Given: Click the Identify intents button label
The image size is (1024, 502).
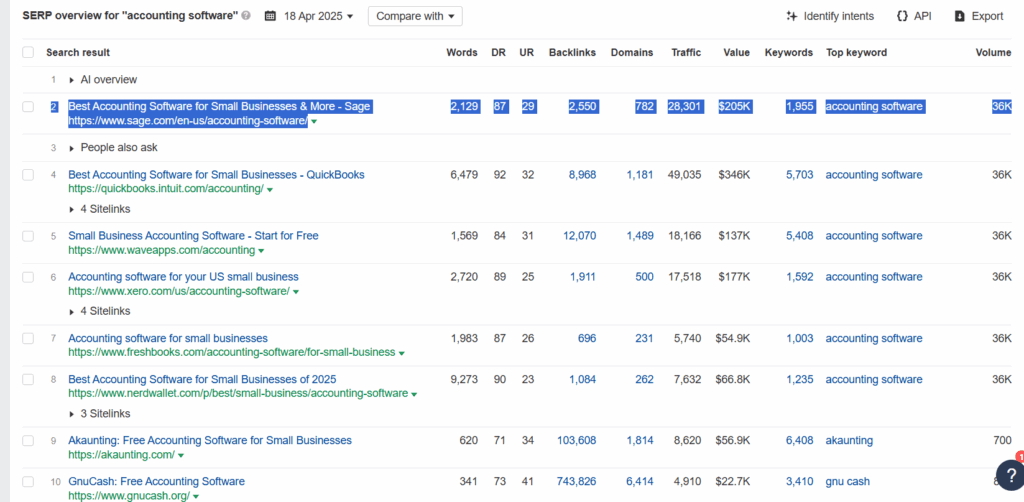Looking at the screenshot, I should [x=839, y=16].
